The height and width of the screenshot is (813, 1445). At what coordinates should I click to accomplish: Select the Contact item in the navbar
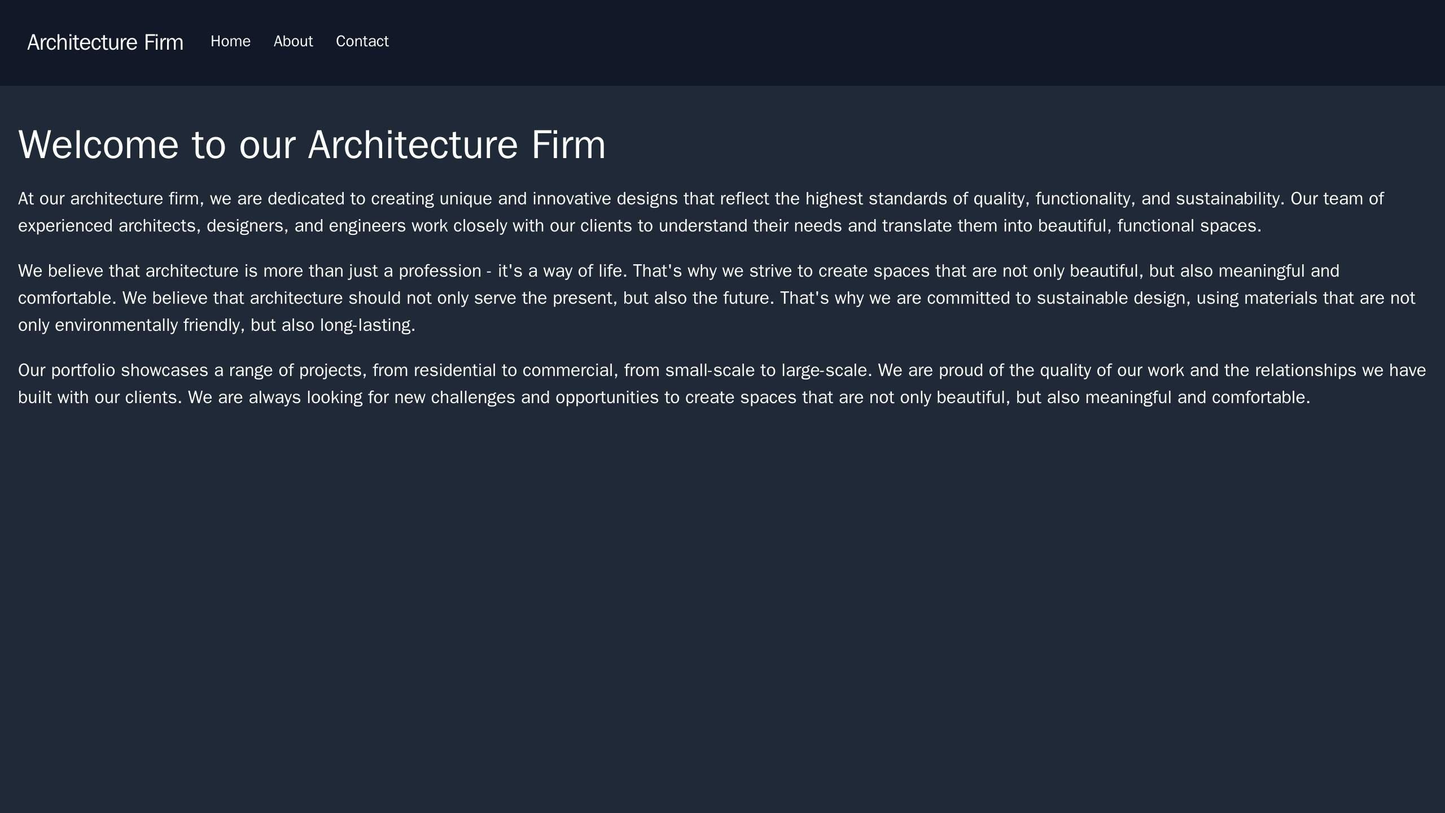pos(363,41)
